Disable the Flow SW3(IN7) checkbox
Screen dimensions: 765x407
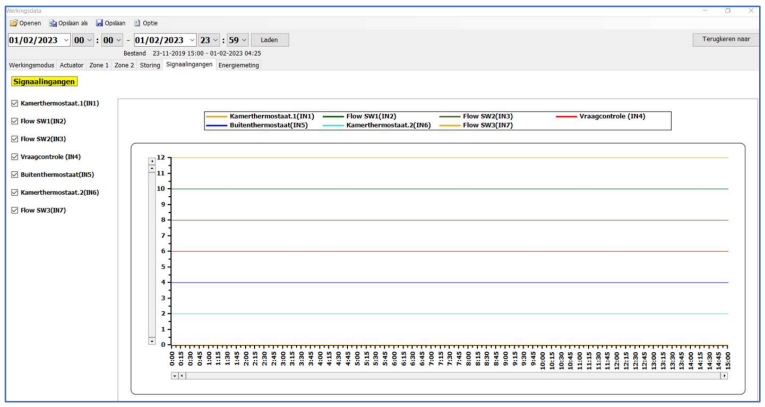click(x=12, y=210)
